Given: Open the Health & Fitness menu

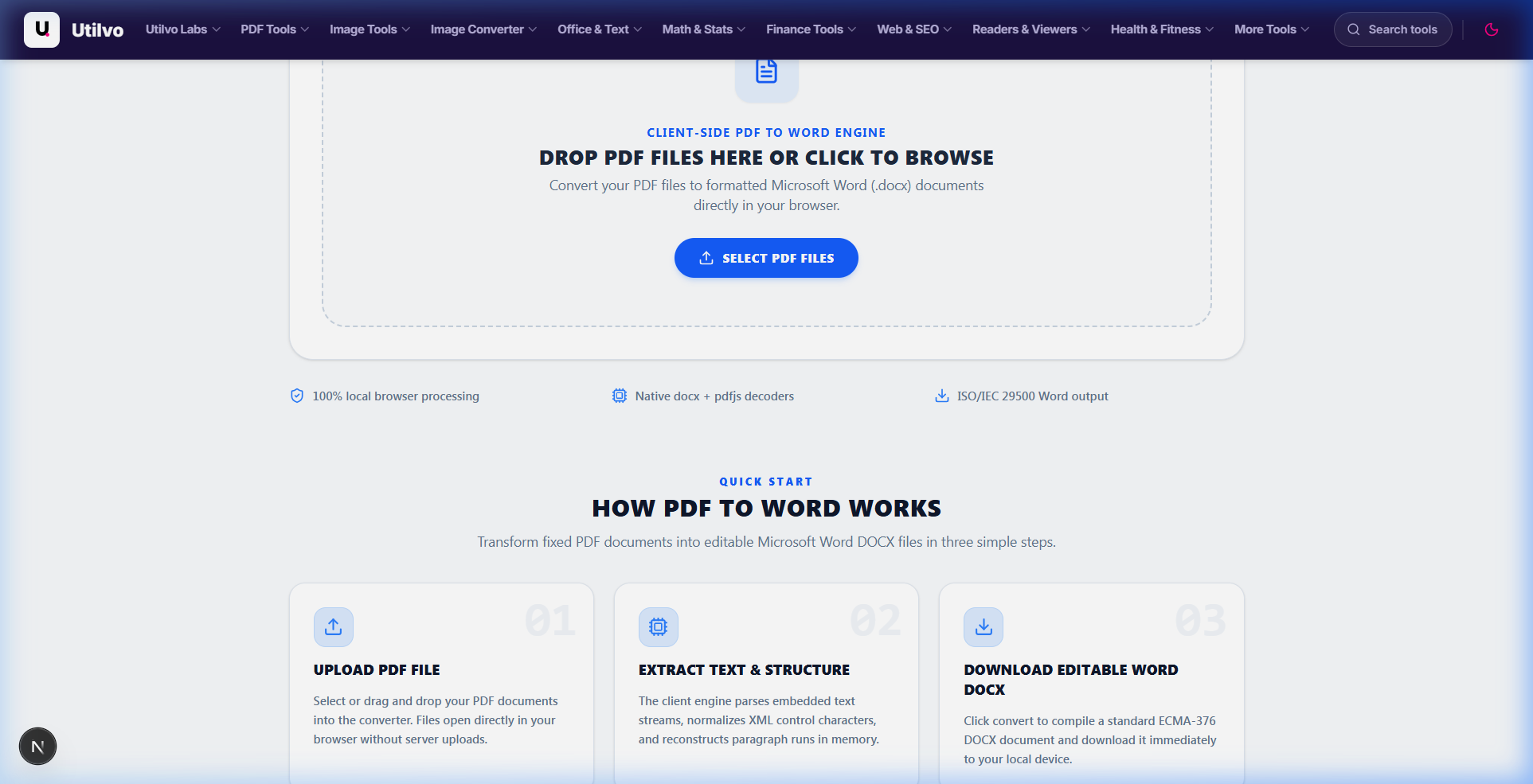Looking at the screenshot, I should pyautogui.click(x=1162, y=29).
